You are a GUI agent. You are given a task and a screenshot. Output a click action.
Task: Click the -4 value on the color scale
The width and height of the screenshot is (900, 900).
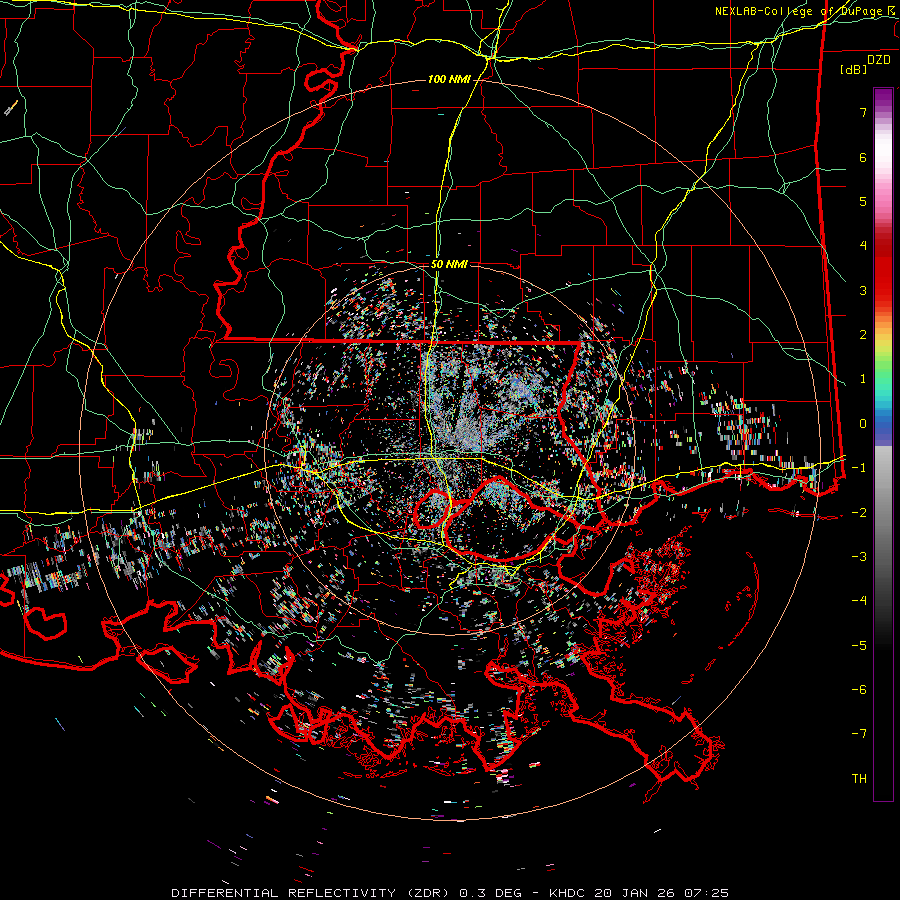(x=859, y=601)
